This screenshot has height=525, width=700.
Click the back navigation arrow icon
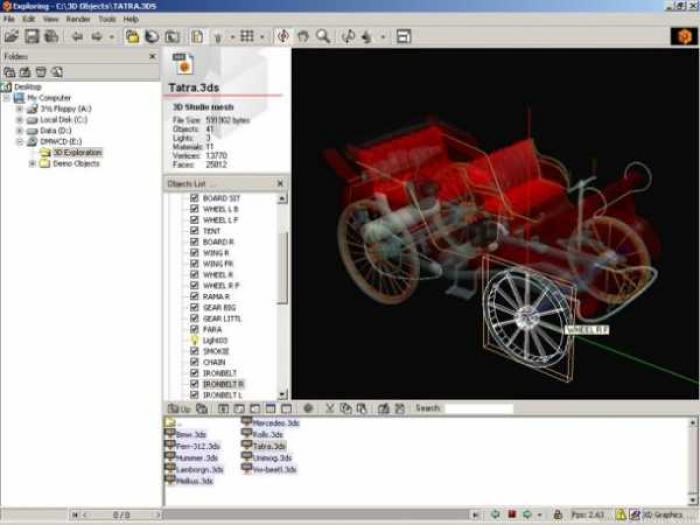77,37
